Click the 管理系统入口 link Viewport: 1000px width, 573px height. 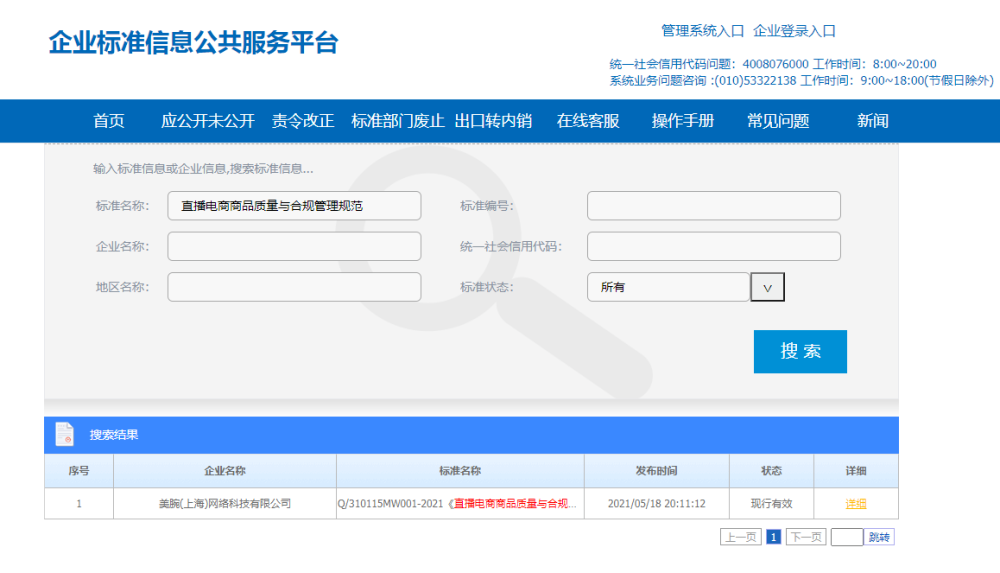[x=702, y=31]
